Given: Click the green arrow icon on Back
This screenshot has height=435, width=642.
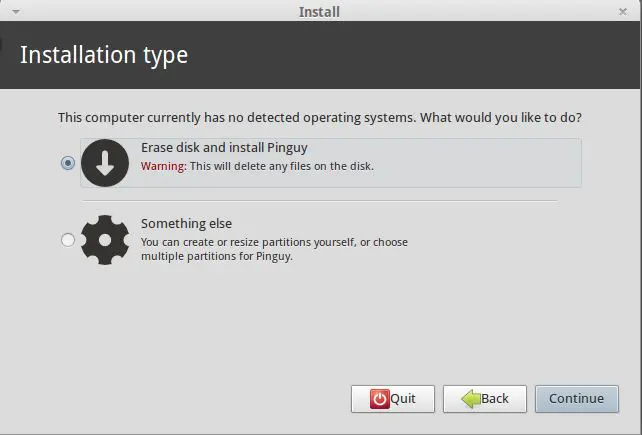Looking at the screenshot, I should 469,398.
